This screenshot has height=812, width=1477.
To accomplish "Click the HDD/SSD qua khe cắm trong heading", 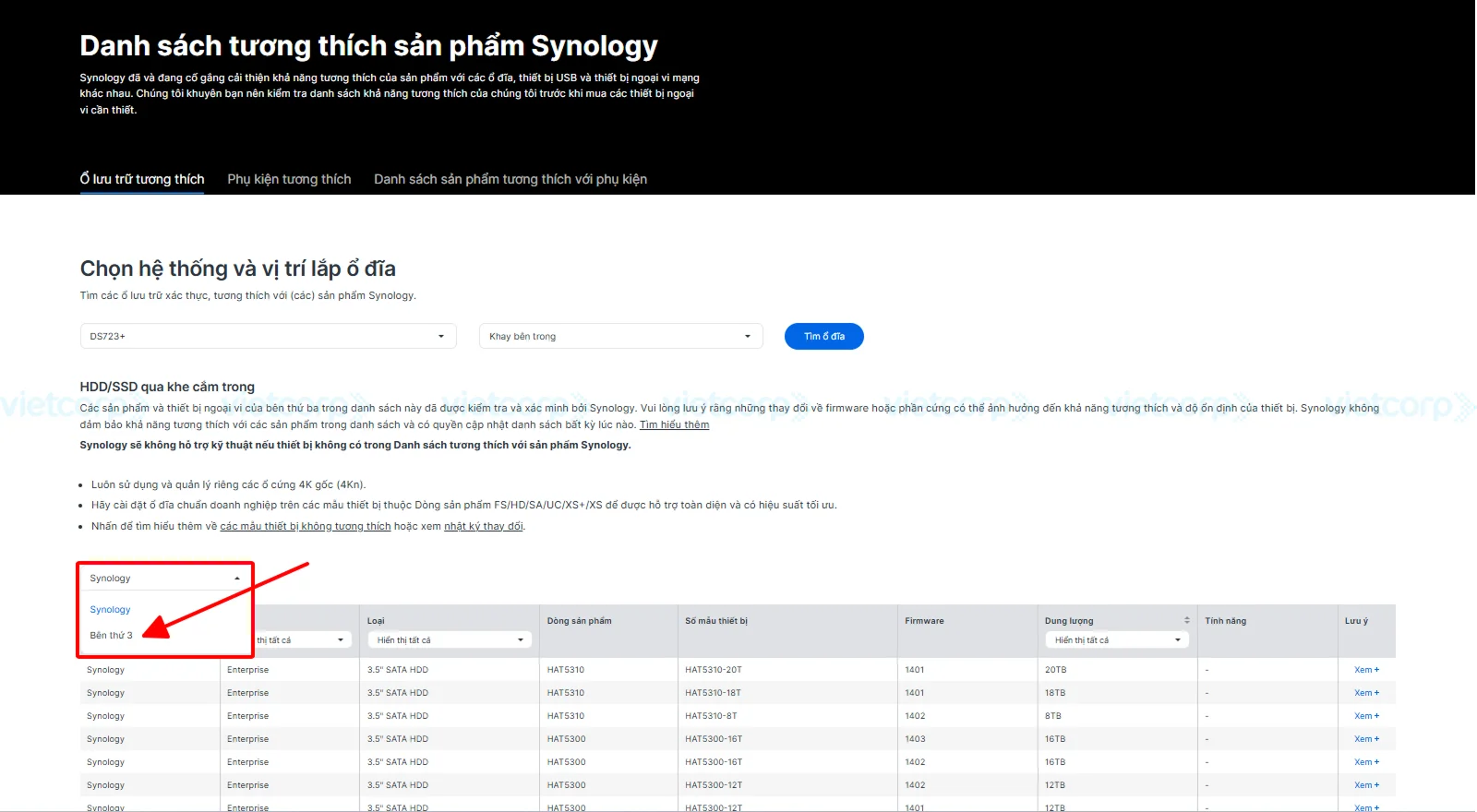I will (167, 387).
